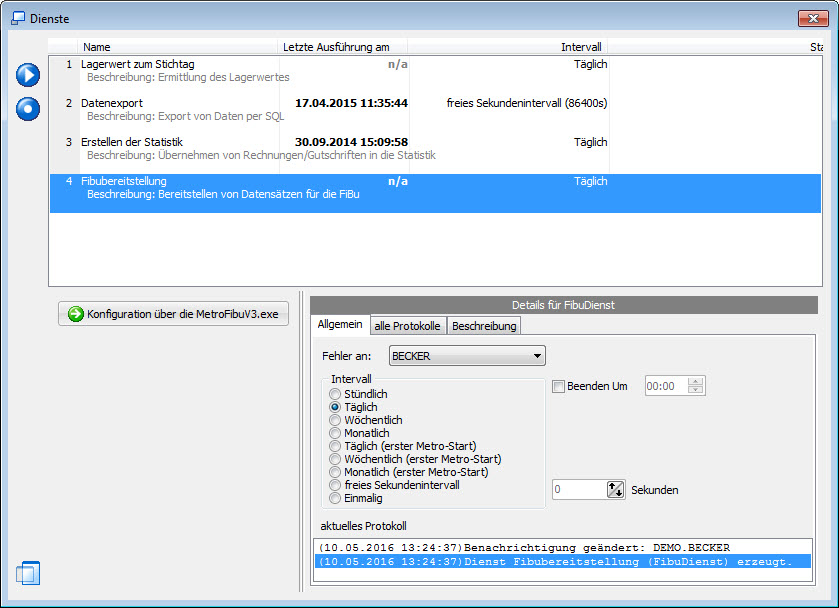Screen dimensions: 839x608
Task: Select freies Sekundenintervall radio button
Action: point(335,485)
